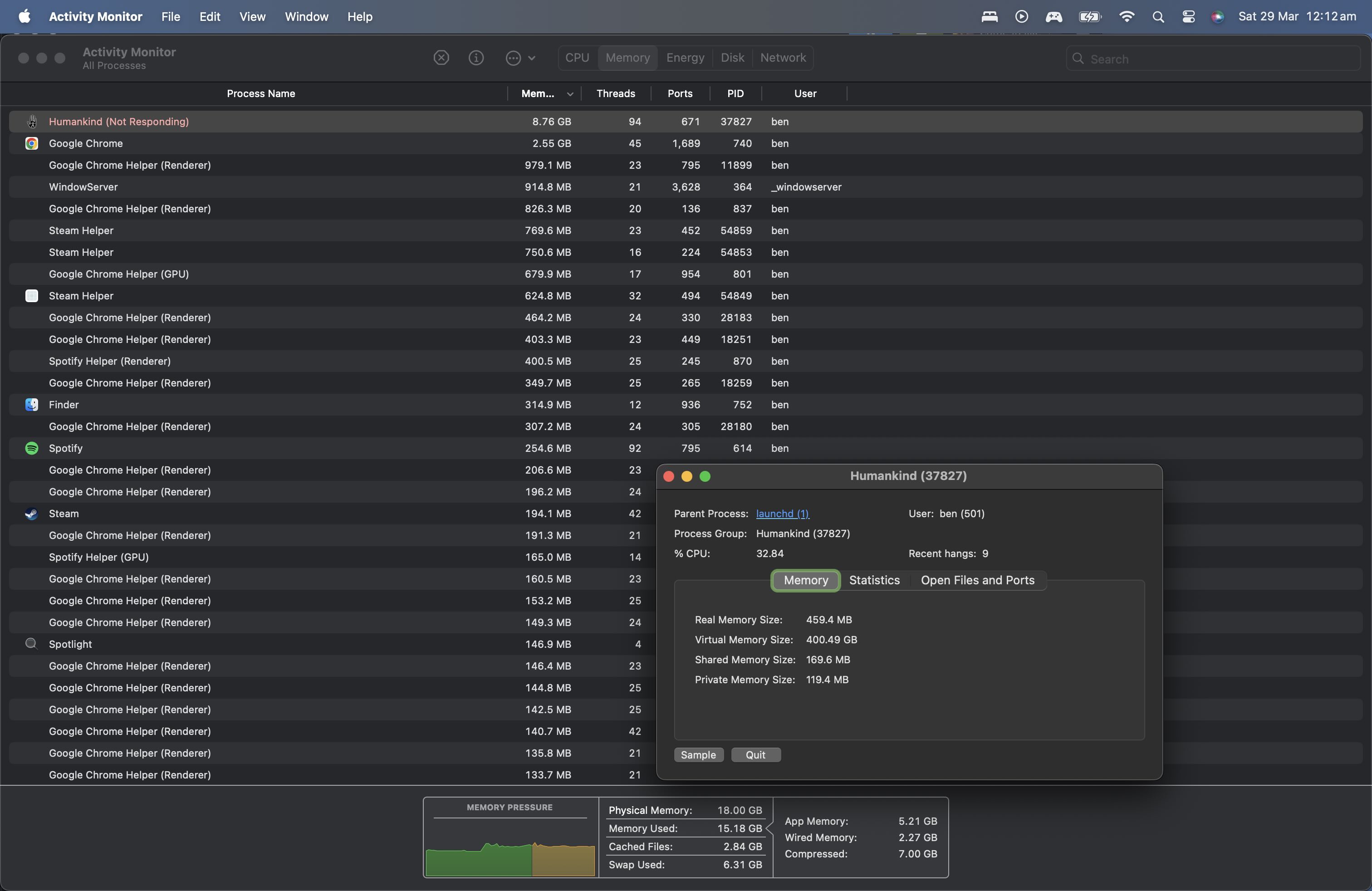The image size is (1372, 891).
Task: Click the 2.55 GB memory value for Chrome
Action: click(552, 143)
